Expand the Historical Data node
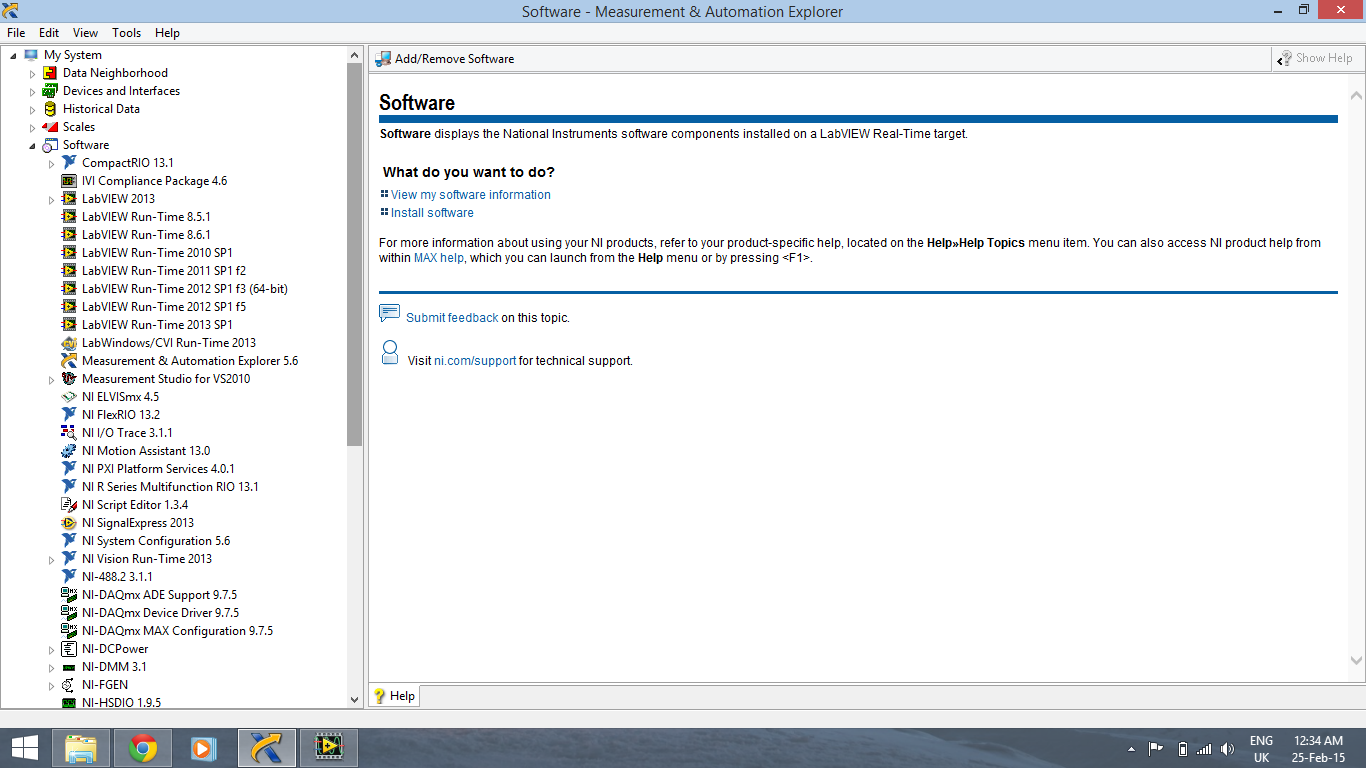The height and width of the screenshot is (768, 1366). pyautogui.click(x=32, y=110)
